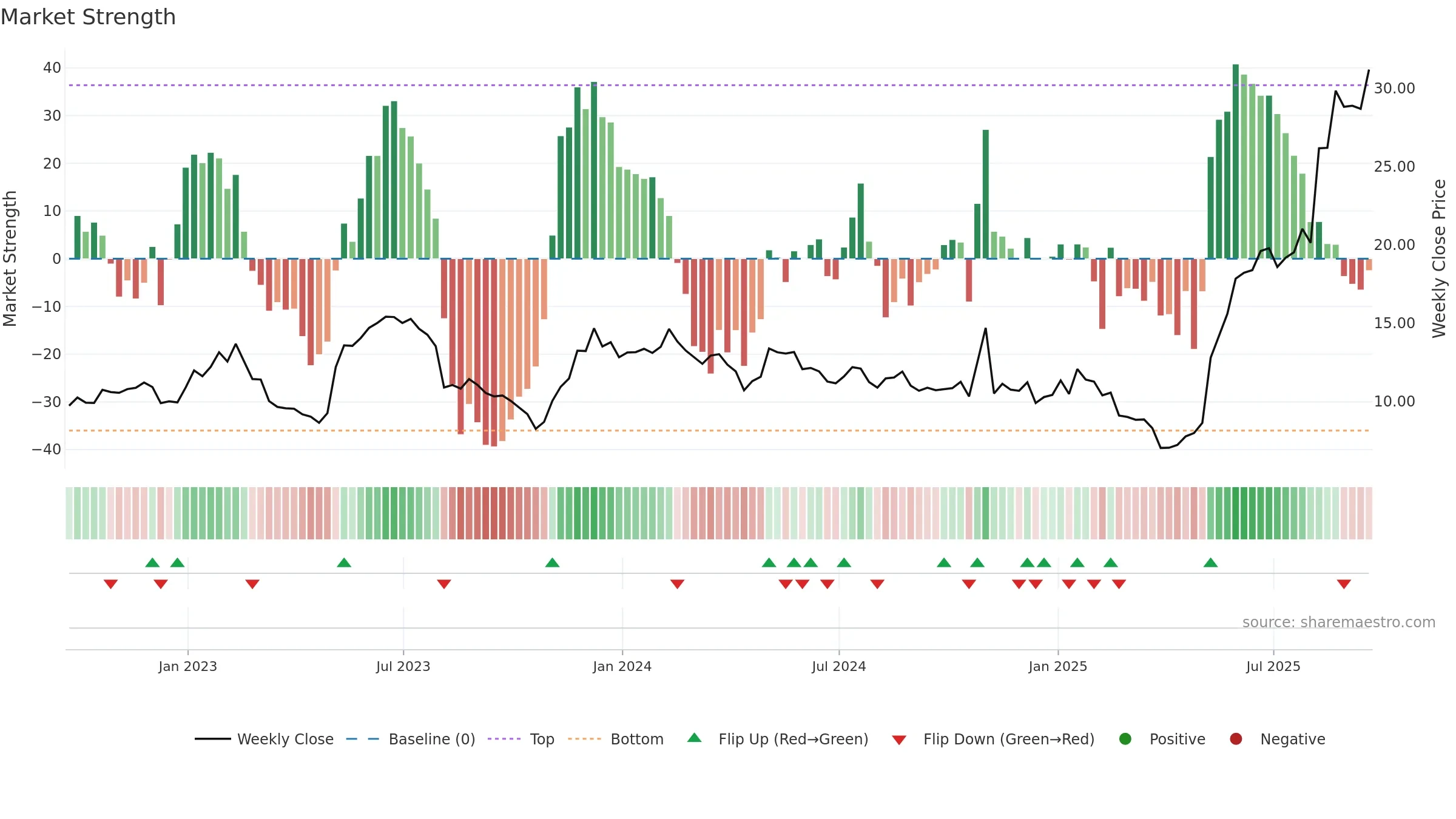Click the red Flip Down legend triangle icon

click(x=900, y=740)
